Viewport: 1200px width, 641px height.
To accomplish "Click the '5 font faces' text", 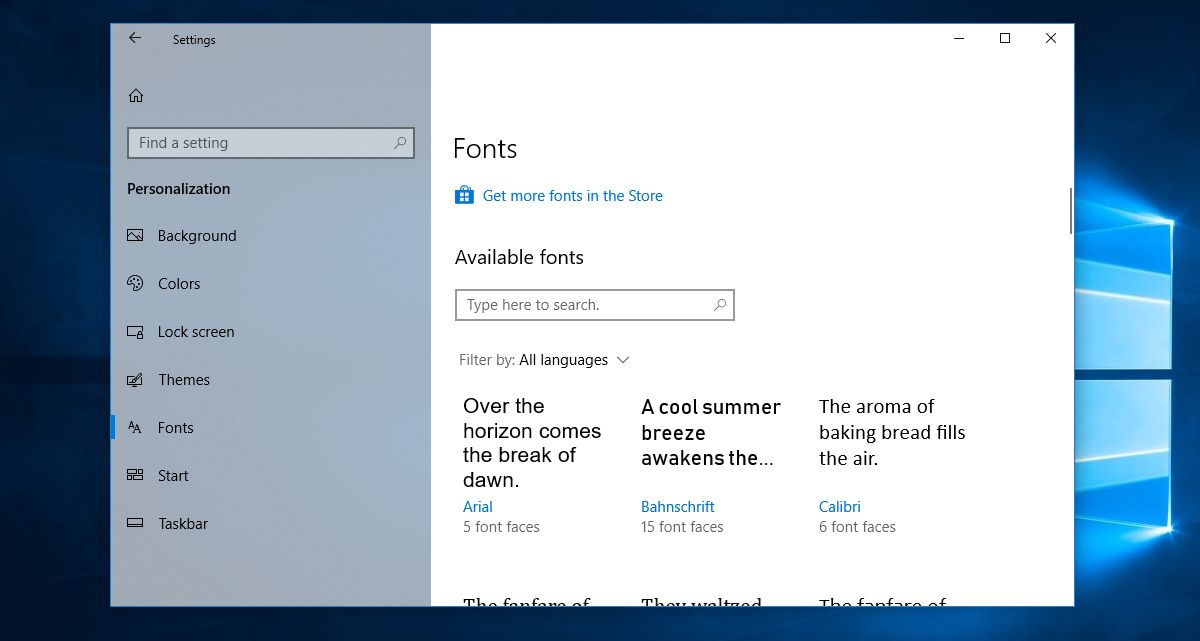I will click(501, 527).
